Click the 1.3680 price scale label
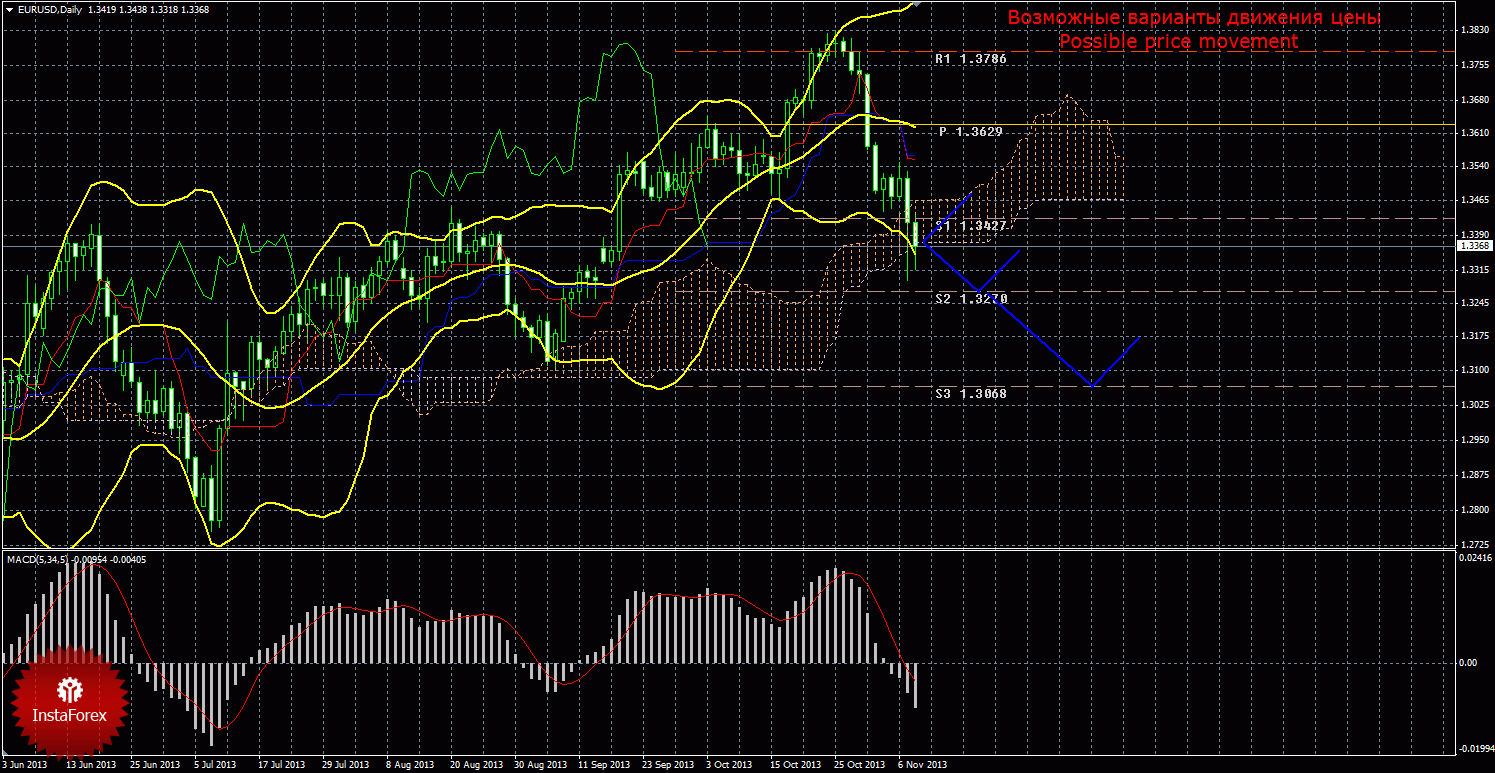The image size is (1495, 773). 1475,99
